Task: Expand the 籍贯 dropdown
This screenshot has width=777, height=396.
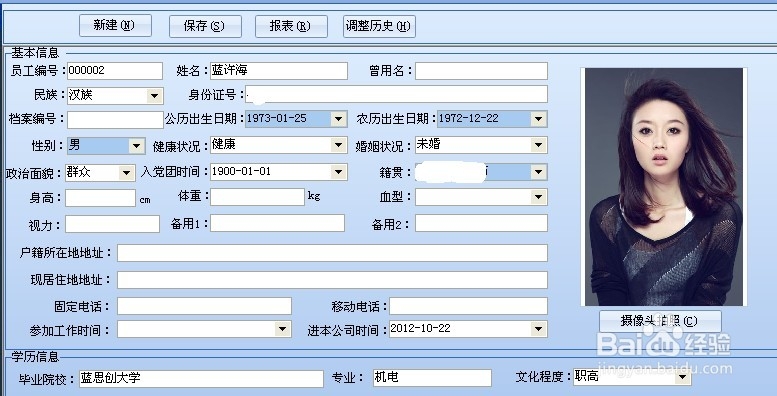Action: point(539,172)
